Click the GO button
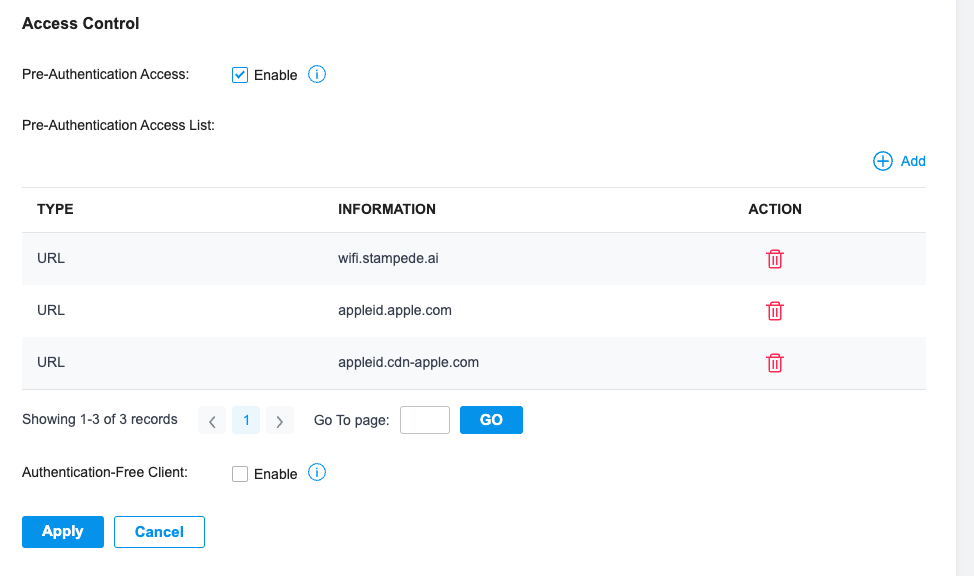Image resolution: width=974 pixels, height=576 pixels. click(491, 420)
